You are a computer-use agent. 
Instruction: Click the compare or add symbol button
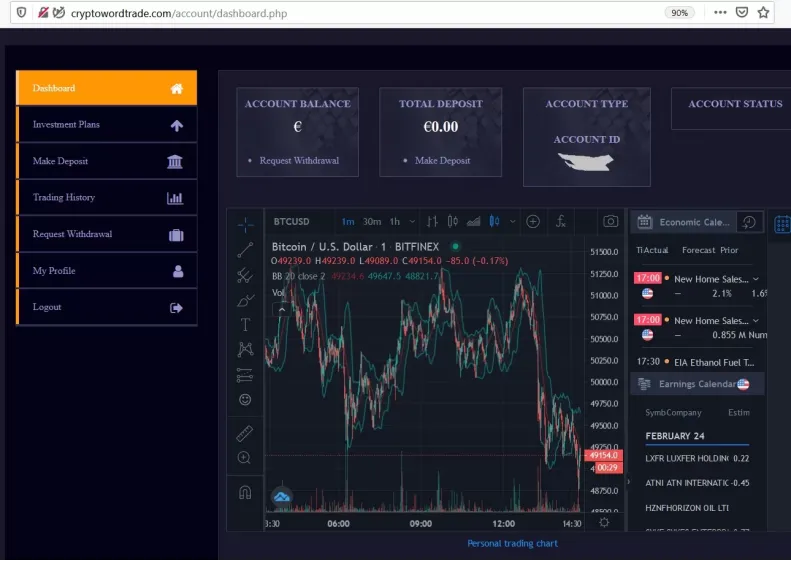click(x=533, y=221)
